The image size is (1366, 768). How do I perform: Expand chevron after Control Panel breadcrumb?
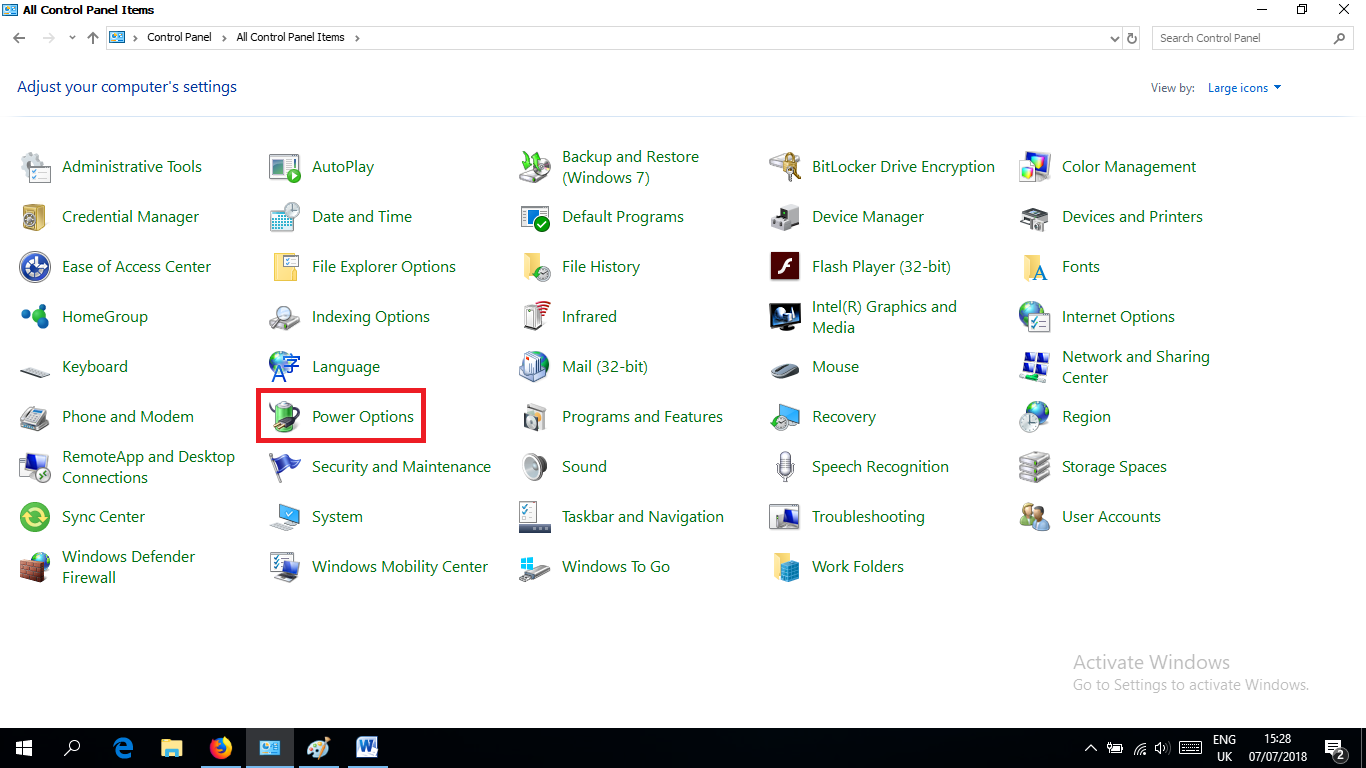click(x=224, y=38)
